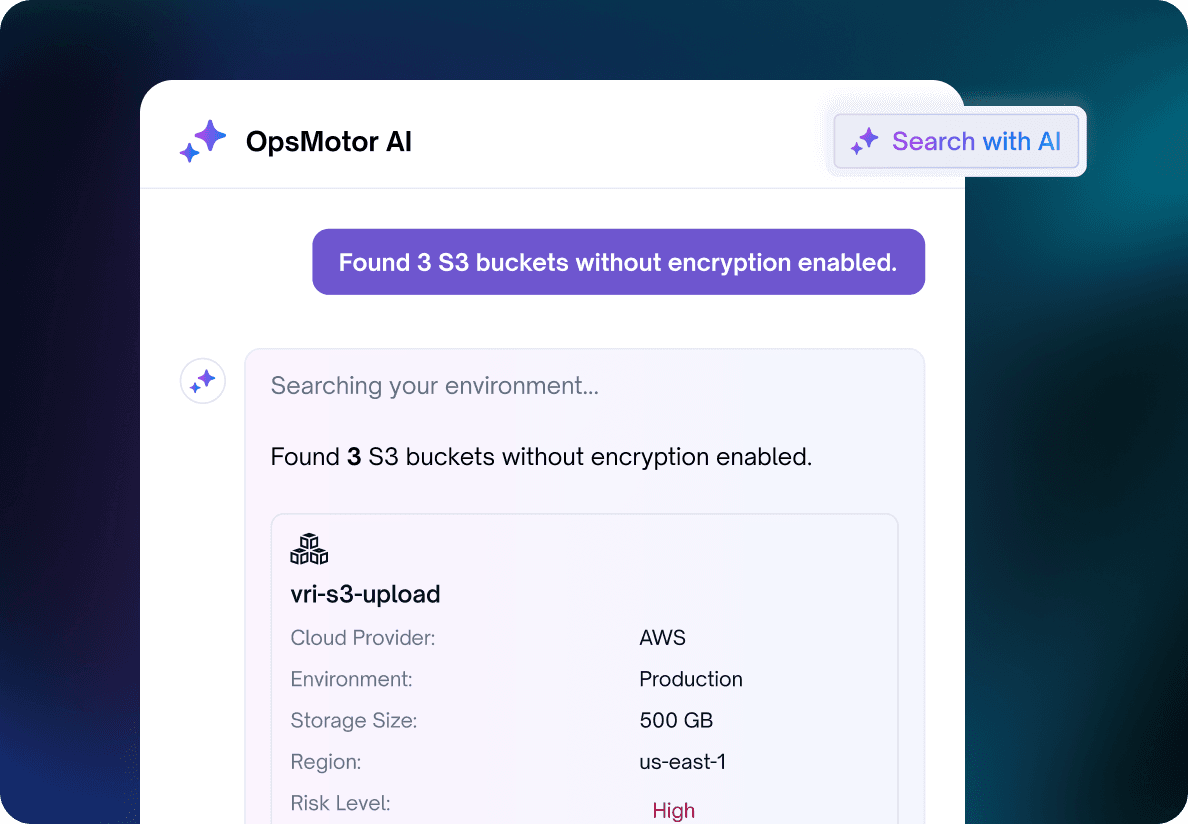Click the Search with AI button
The width and height of the screenshot is (1188, 824).
tap(956, 142)
